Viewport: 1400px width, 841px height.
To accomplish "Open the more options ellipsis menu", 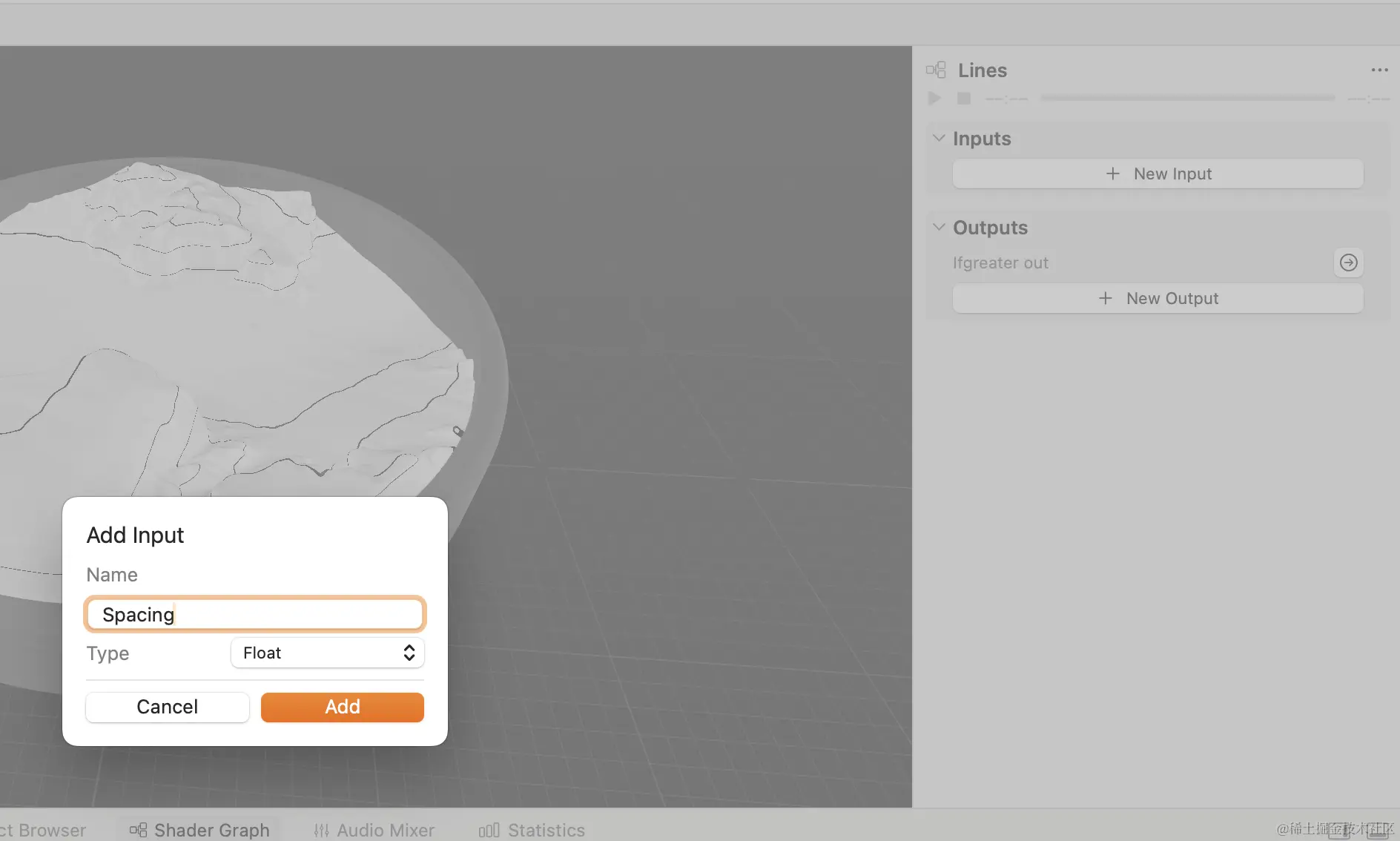I will [1379, 70].
